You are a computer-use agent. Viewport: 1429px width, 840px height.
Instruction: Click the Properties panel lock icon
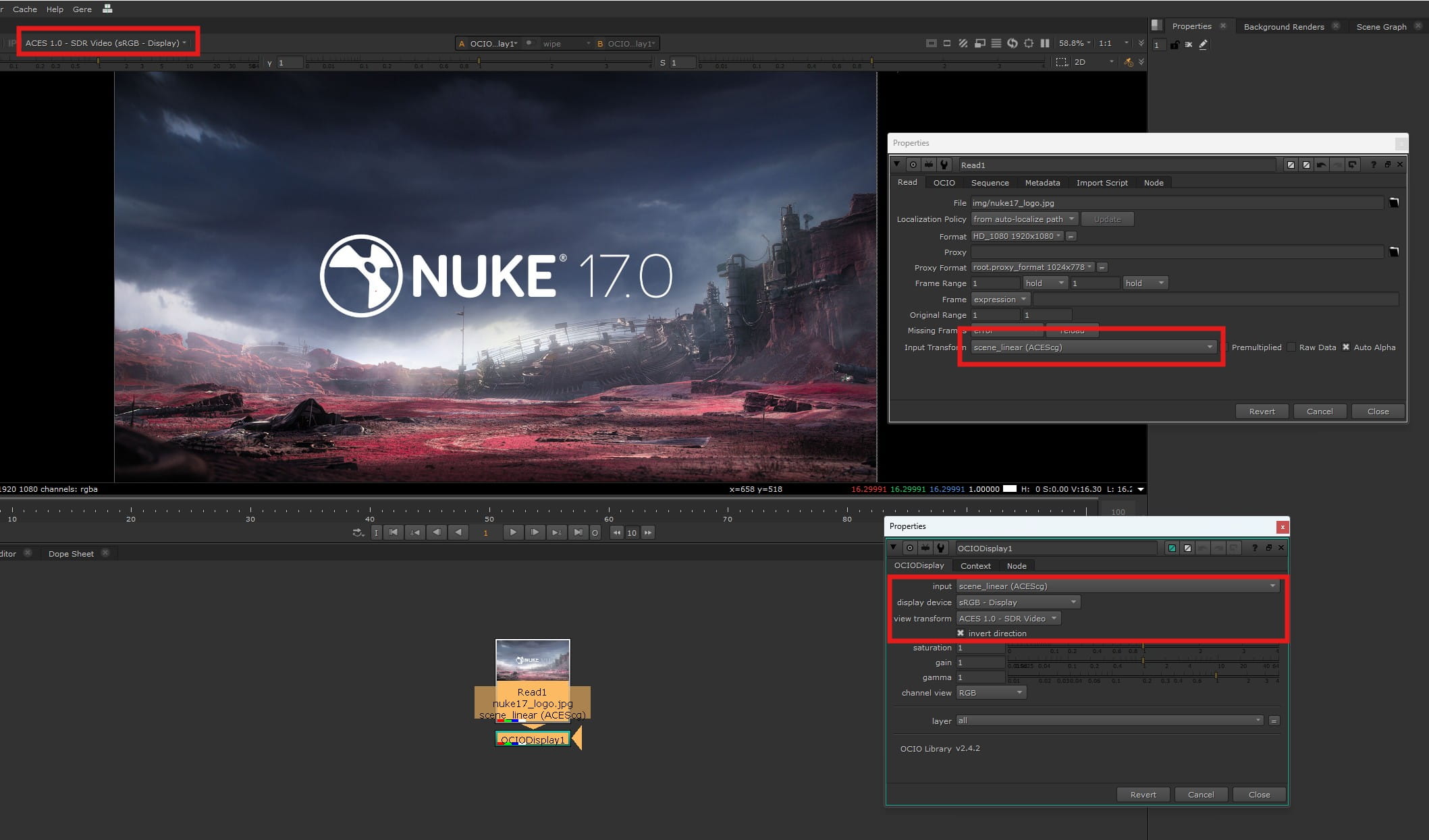(1175, 45)
